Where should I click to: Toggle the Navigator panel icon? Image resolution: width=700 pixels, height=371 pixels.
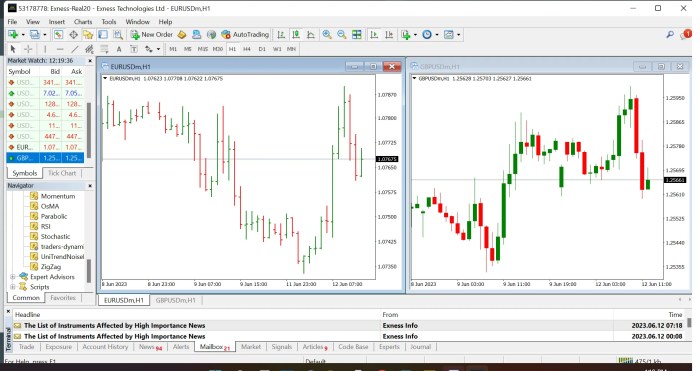click(x=88, y=34)
